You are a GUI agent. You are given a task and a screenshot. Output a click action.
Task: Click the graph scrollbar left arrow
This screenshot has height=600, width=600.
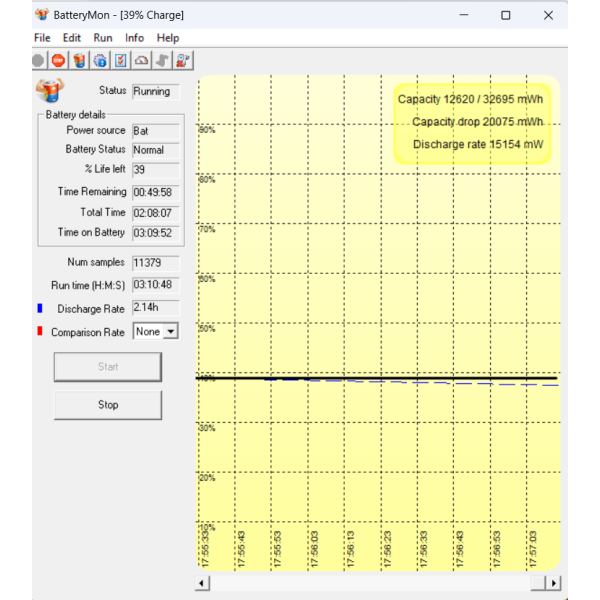pyautogui.click(x=202, y=583)
